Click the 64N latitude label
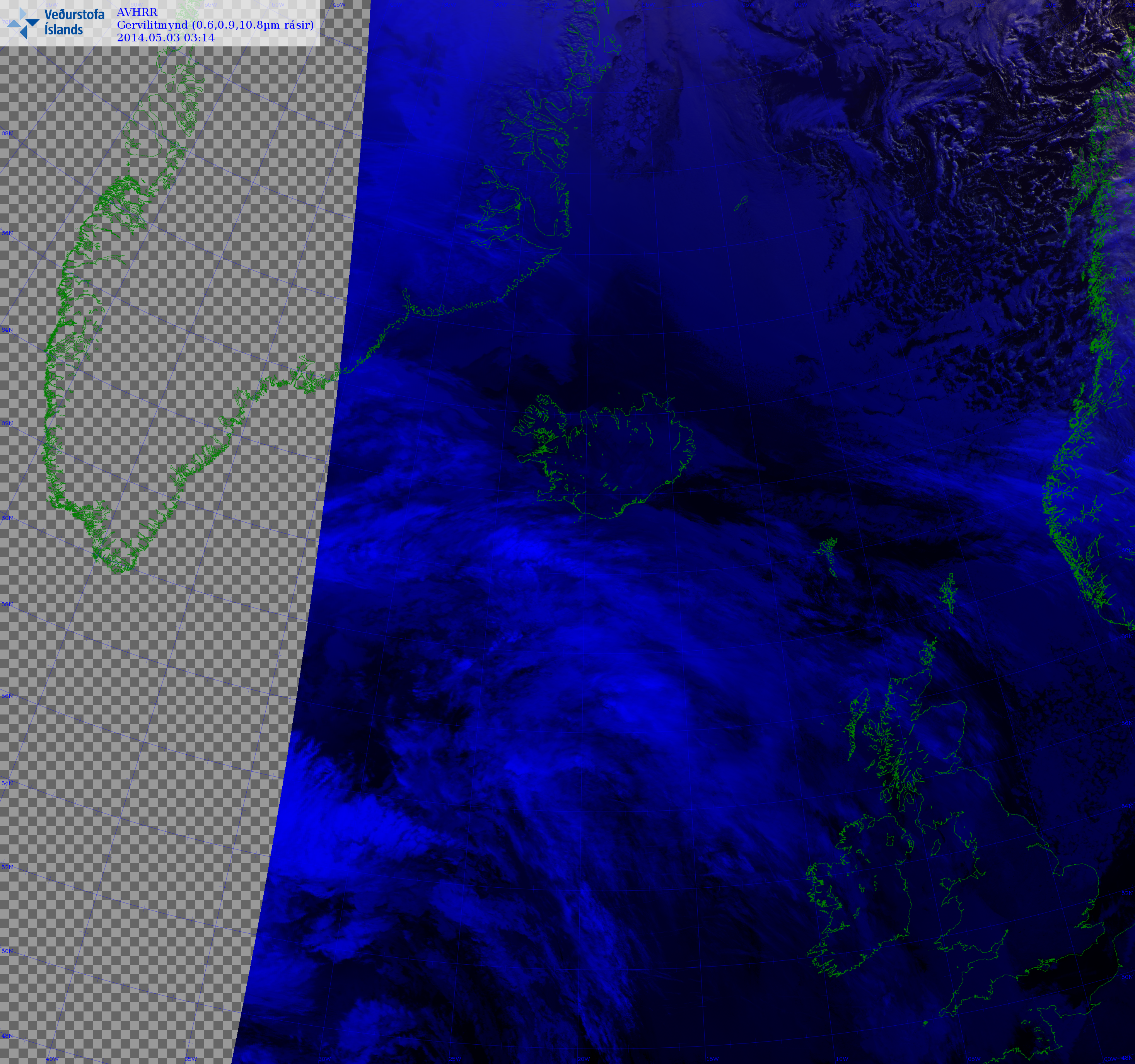The width and height of the screenshot is (1135, 1064). [7, 330]
